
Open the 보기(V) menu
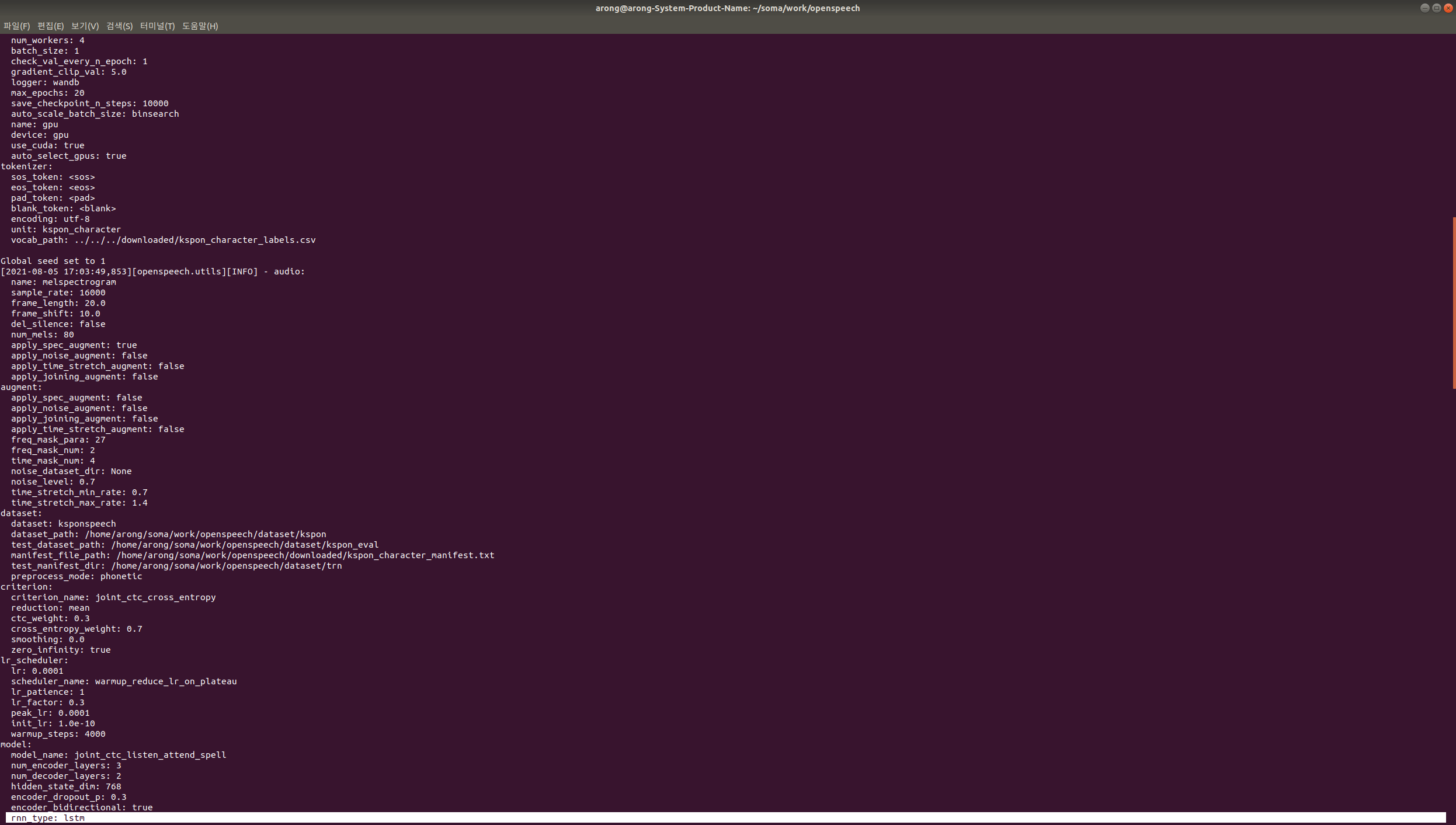click(85, 26)
